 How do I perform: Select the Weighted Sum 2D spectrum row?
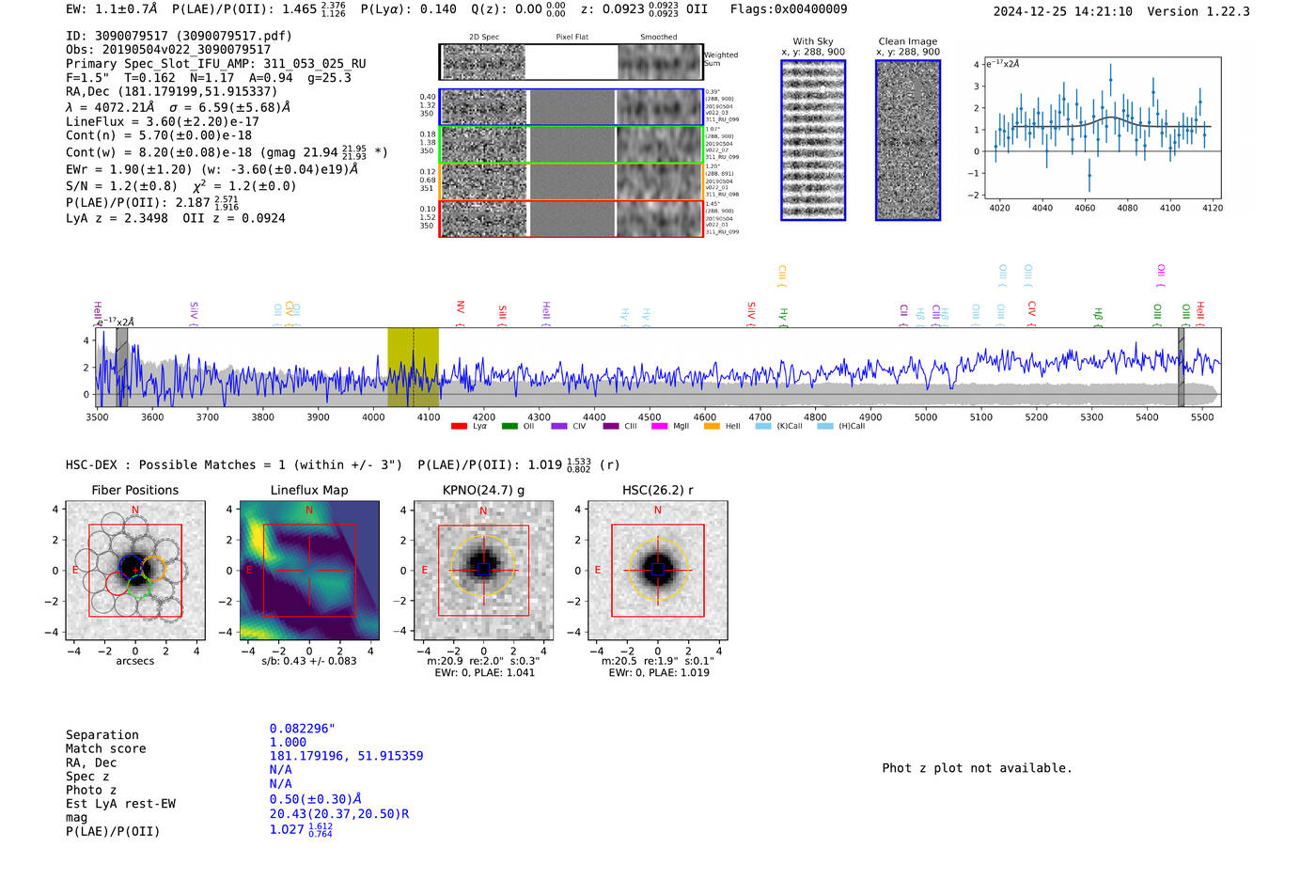tap(571, 62)
